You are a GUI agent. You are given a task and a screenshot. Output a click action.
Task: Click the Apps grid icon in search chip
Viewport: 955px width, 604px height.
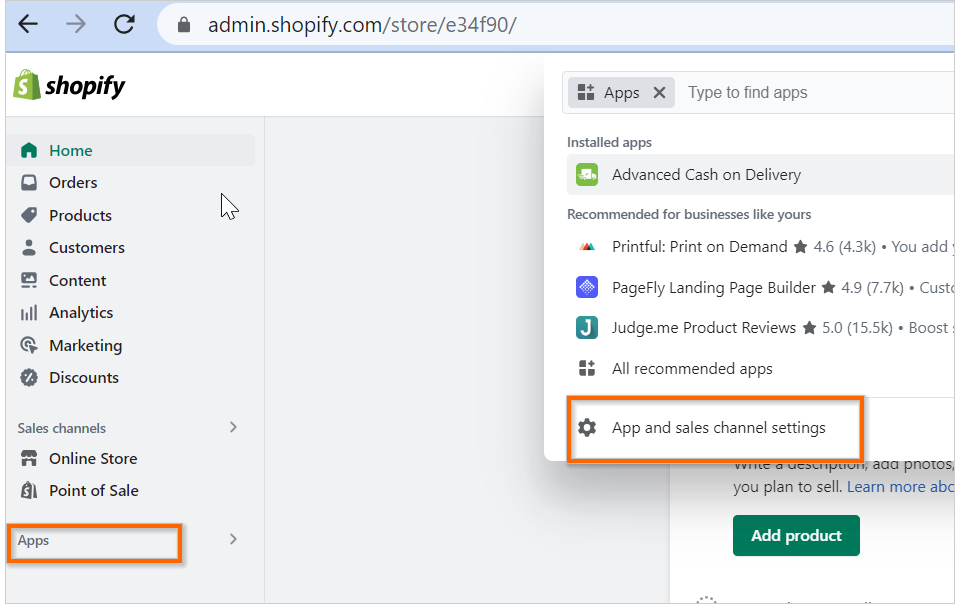[586, 93]
